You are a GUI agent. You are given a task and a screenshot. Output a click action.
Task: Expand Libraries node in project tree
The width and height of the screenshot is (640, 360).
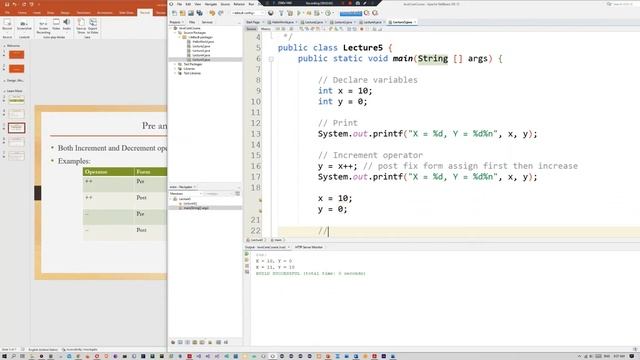click(175, 69)
